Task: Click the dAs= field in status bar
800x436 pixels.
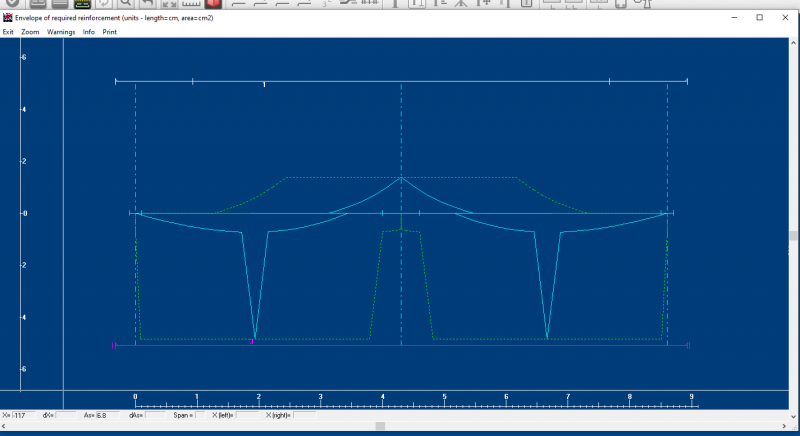Action: coord(157,415)
